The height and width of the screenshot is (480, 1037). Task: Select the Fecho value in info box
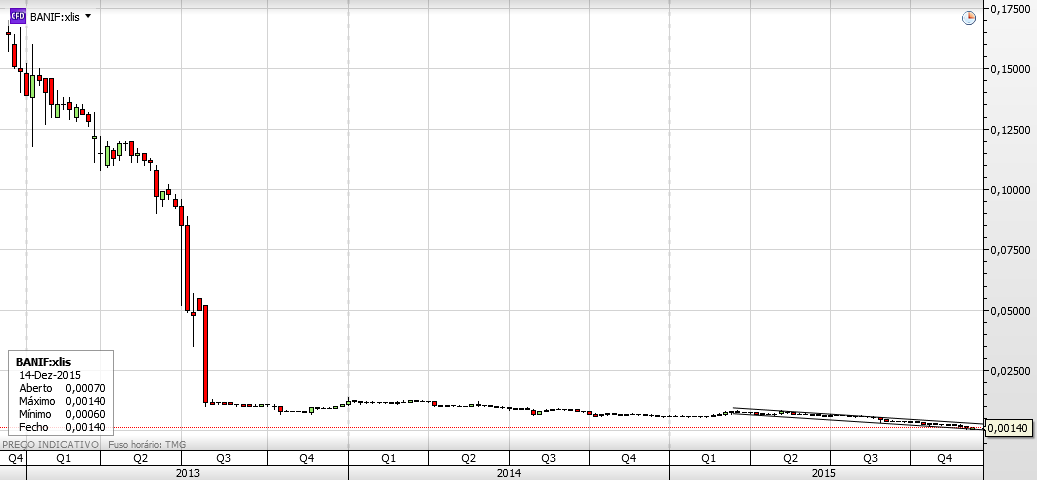click(85, 427)
